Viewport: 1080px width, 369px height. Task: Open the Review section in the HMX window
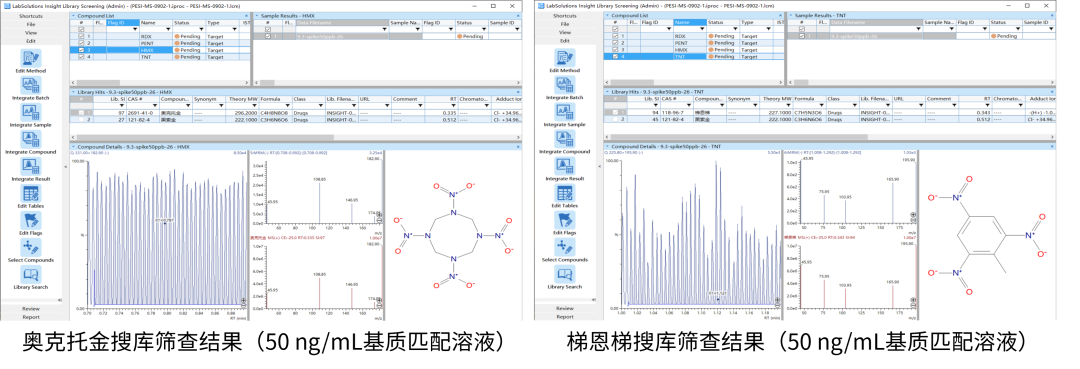point(31,308)
